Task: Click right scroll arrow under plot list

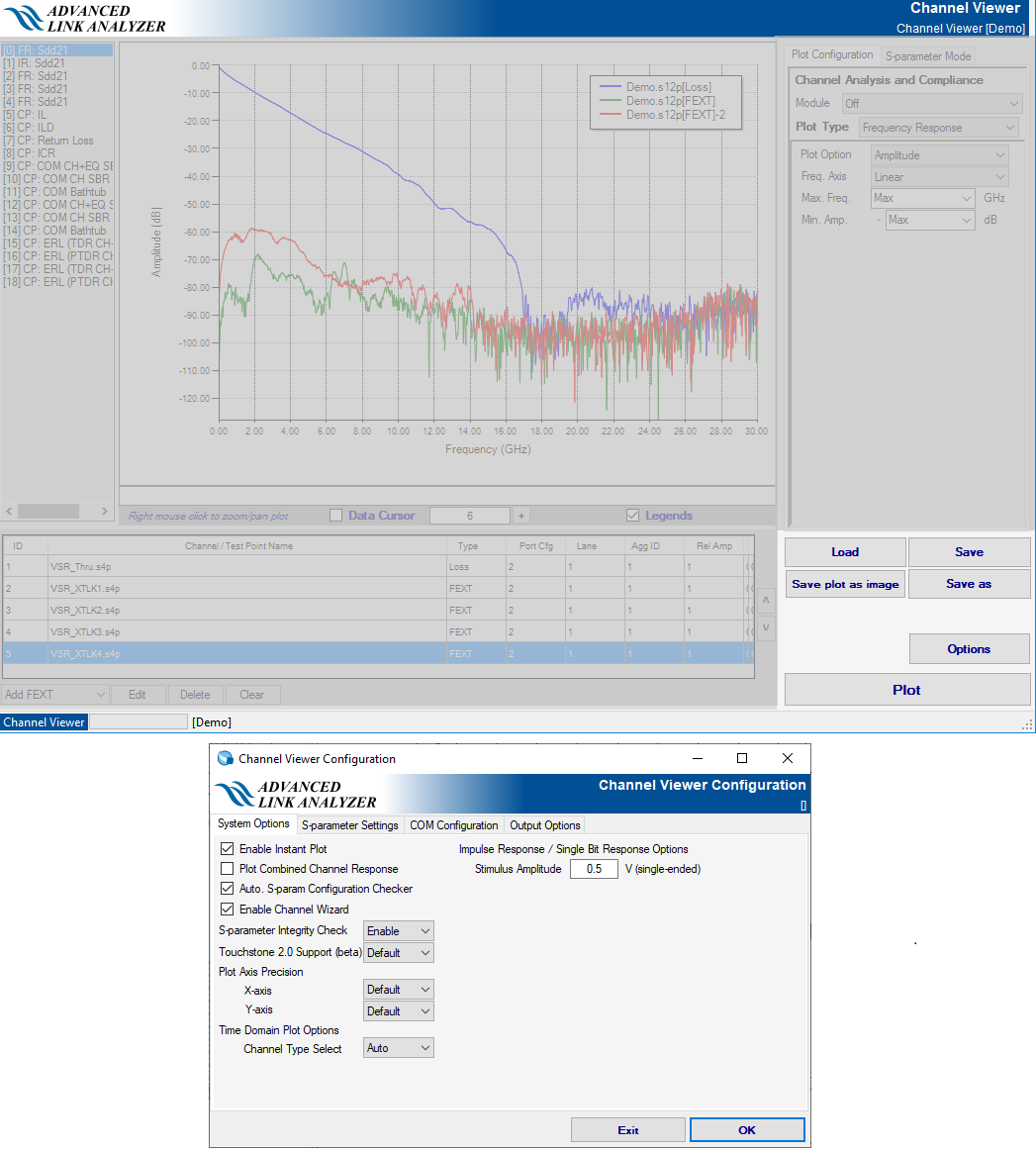Action: click(105, 511)
